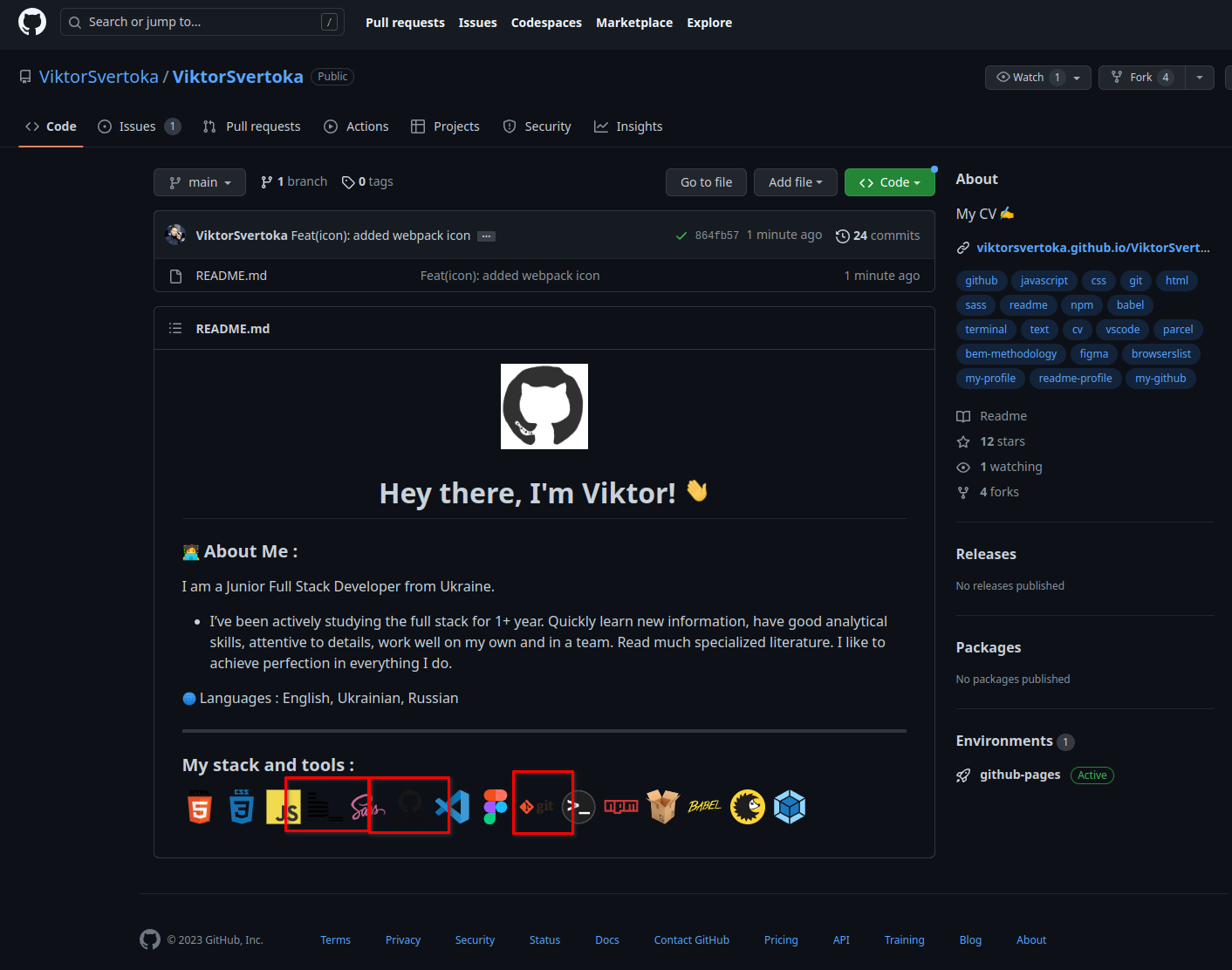Select the HTML5 icon in the stack row
1232x970 pixels.
199,807
